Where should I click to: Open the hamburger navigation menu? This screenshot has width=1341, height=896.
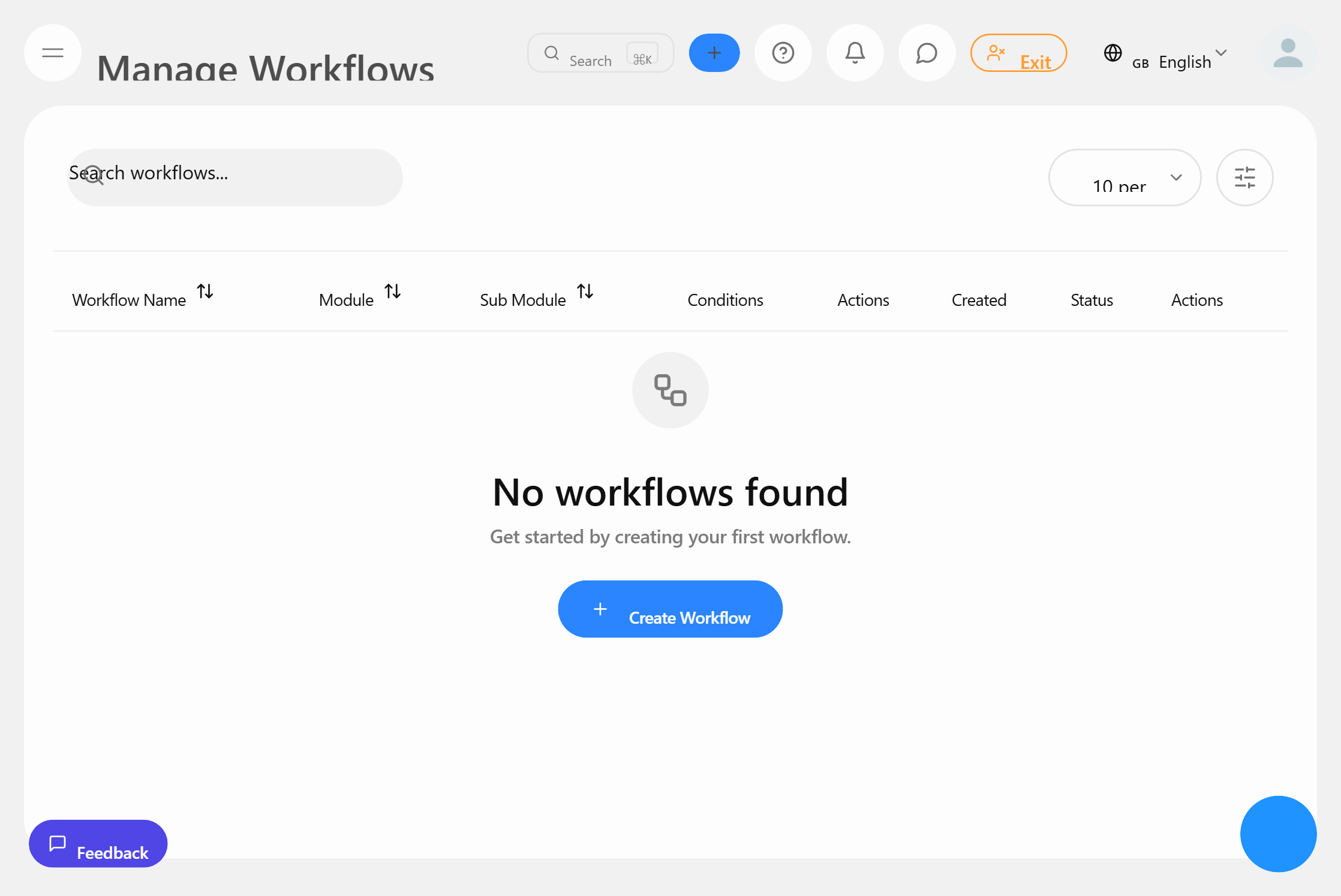pyautogui.click(x=52, y=53)
